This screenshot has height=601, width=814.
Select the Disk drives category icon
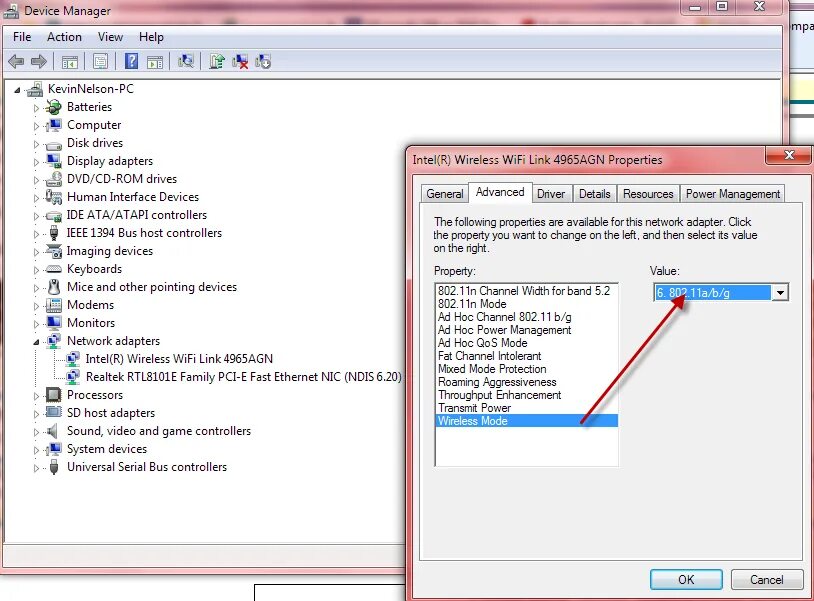tap(53, 144)
